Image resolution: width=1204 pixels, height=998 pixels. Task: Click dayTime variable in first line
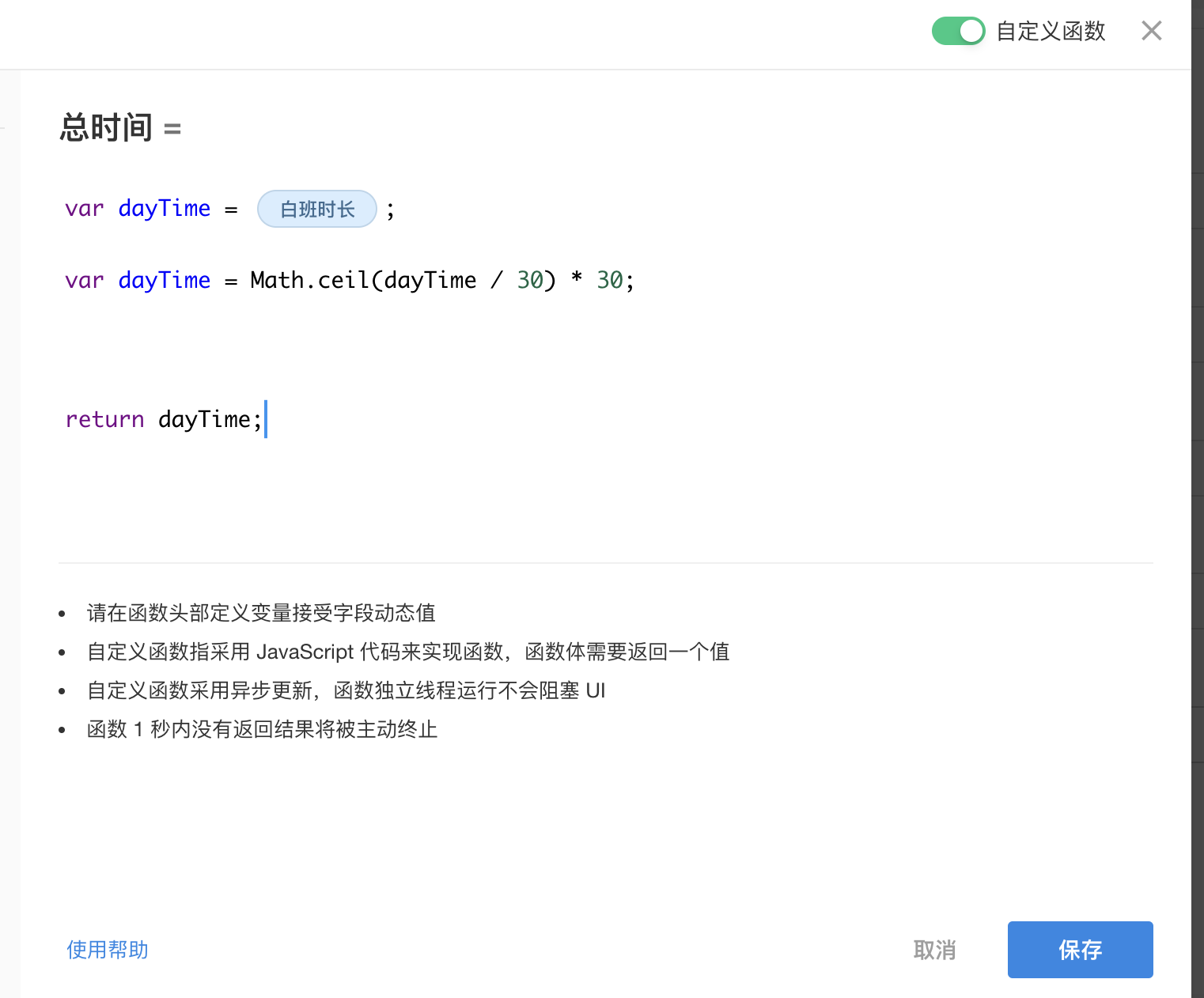click(x=165, y=209)
